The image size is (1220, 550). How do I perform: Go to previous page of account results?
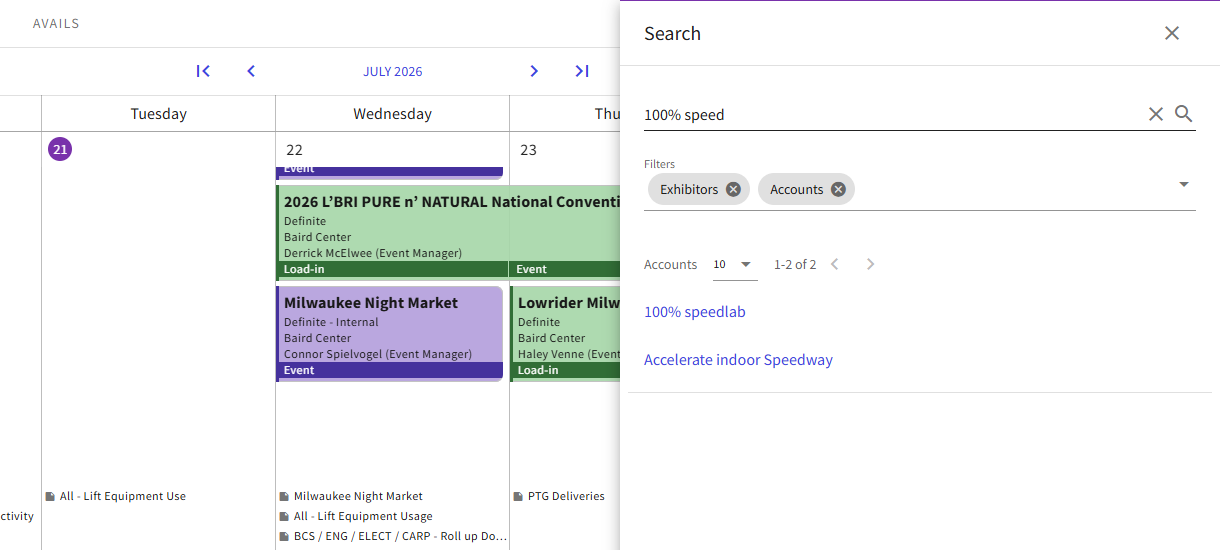tap(835, 264)
